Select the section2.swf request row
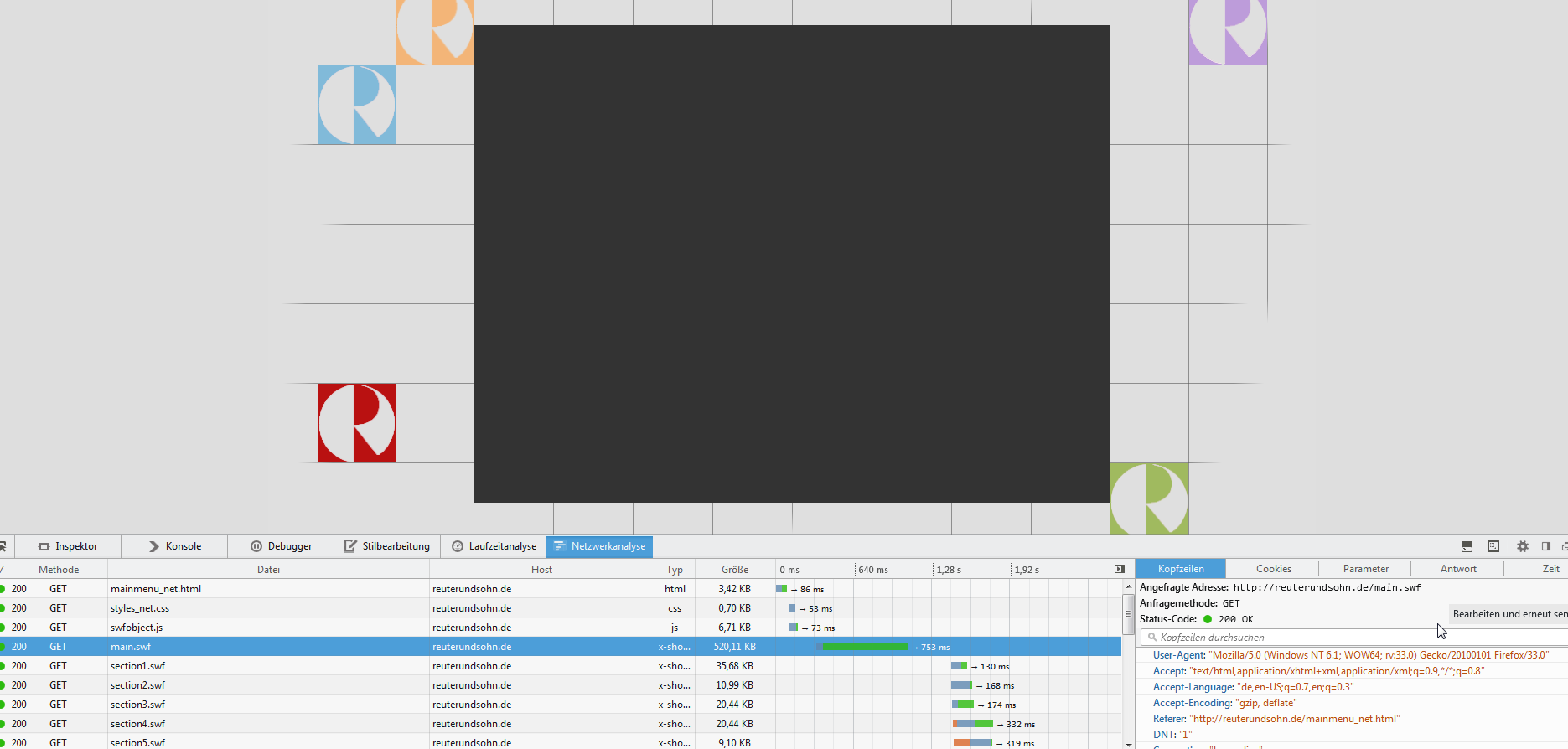Viewport: 1568px width, 749px height. click(x=561, y=685)
